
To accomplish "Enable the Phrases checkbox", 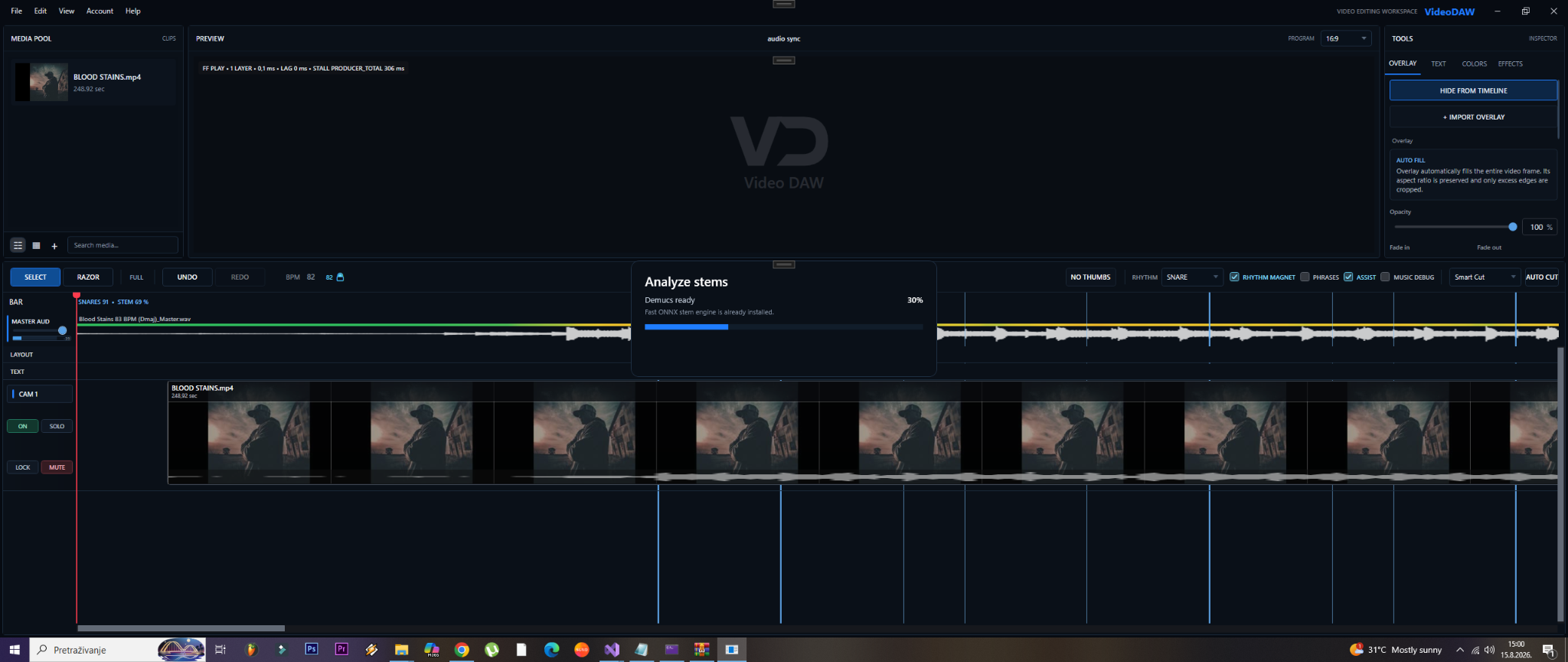I will [x=1305, y=277].
